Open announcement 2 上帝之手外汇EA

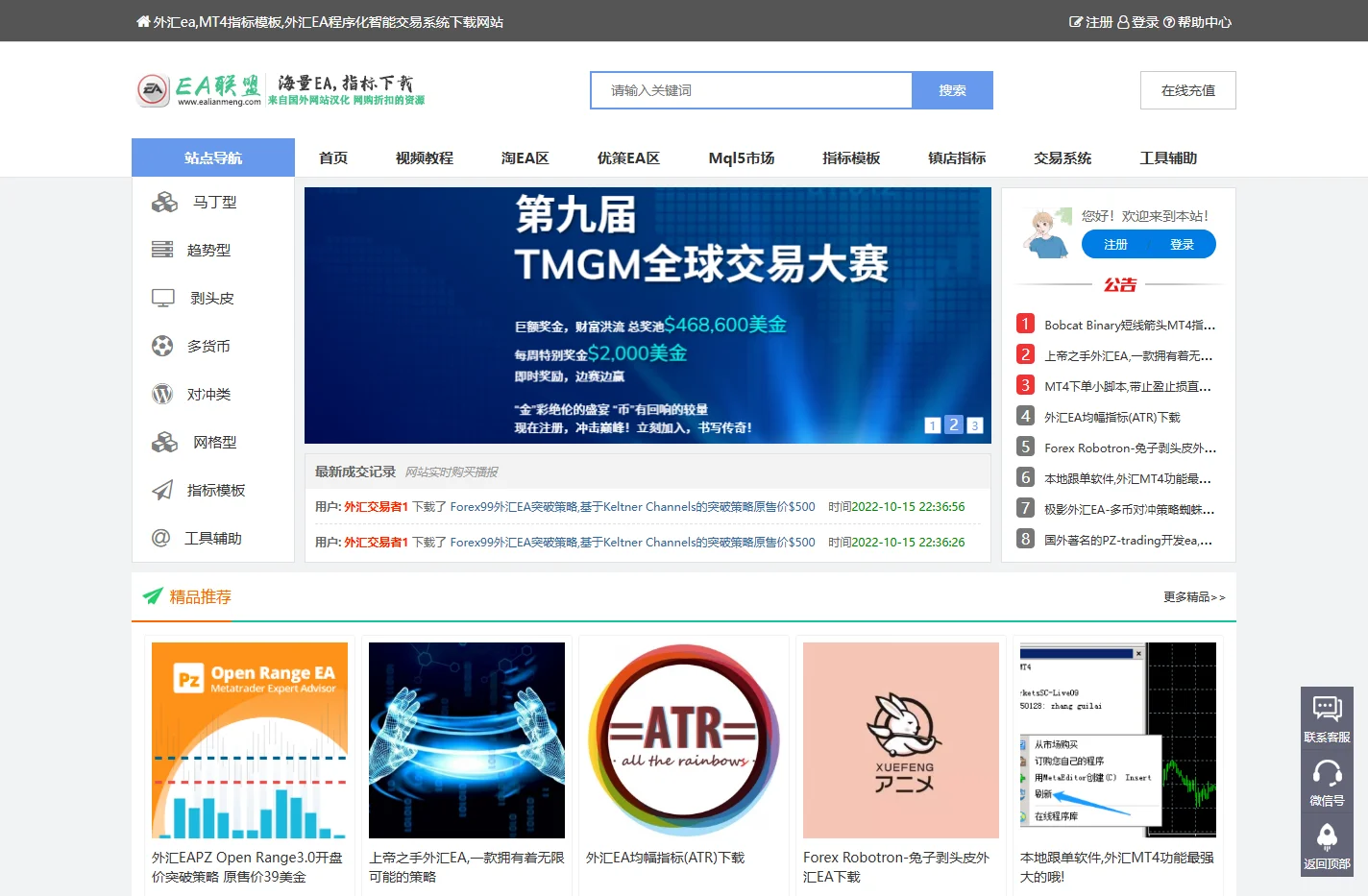(x=1129, y=355)
